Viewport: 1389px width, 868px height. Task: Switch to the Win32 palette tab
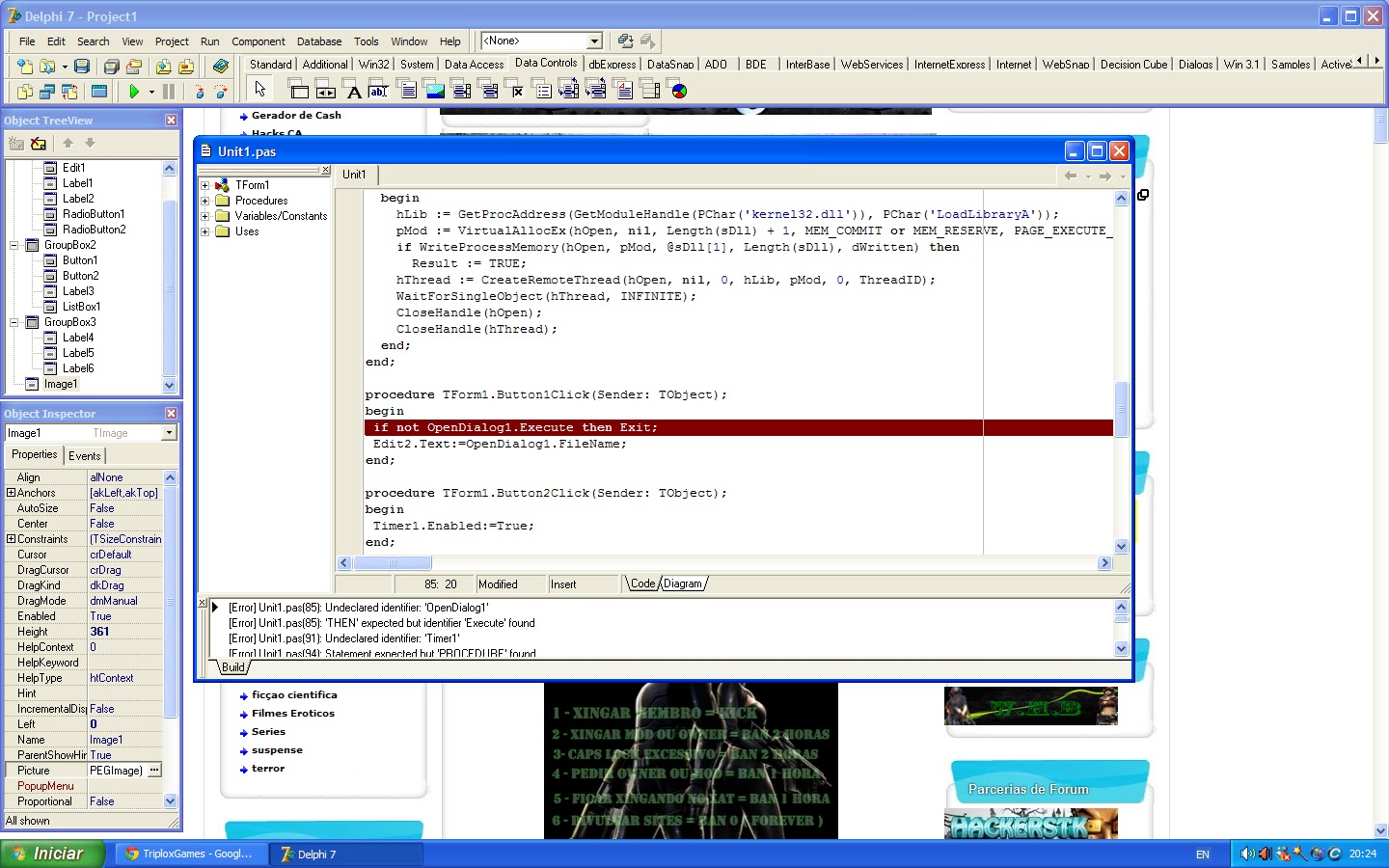[x=374, y=65]
